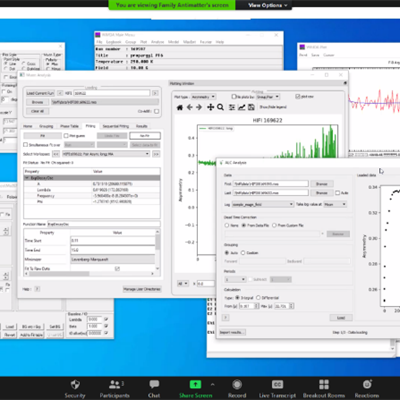Screen dimensions: 400x400
Task: Click the previous workspace << button
Action: click(56, 154)
